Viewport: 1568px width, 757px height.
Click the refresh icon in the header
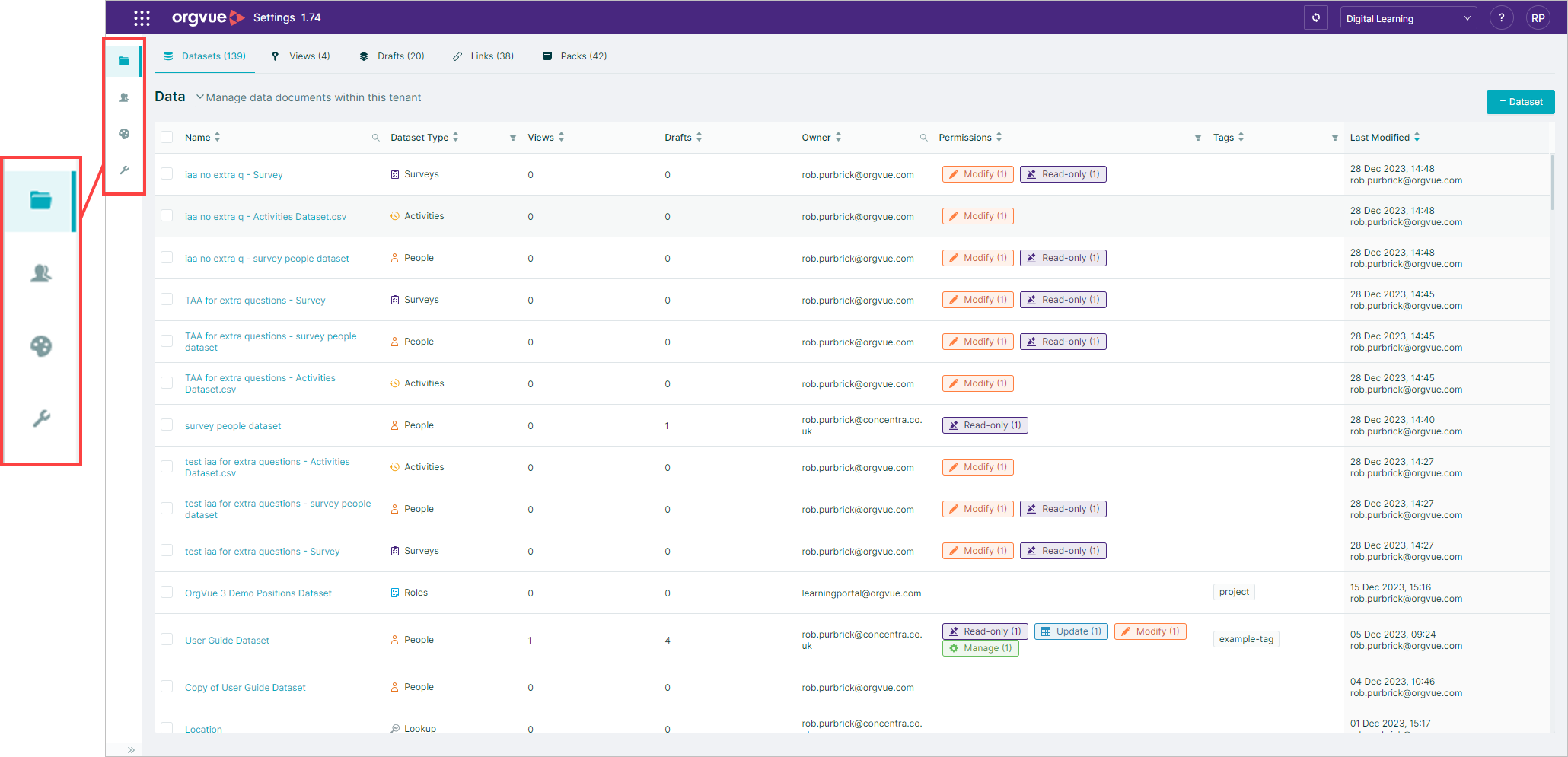click(1316, 17)
